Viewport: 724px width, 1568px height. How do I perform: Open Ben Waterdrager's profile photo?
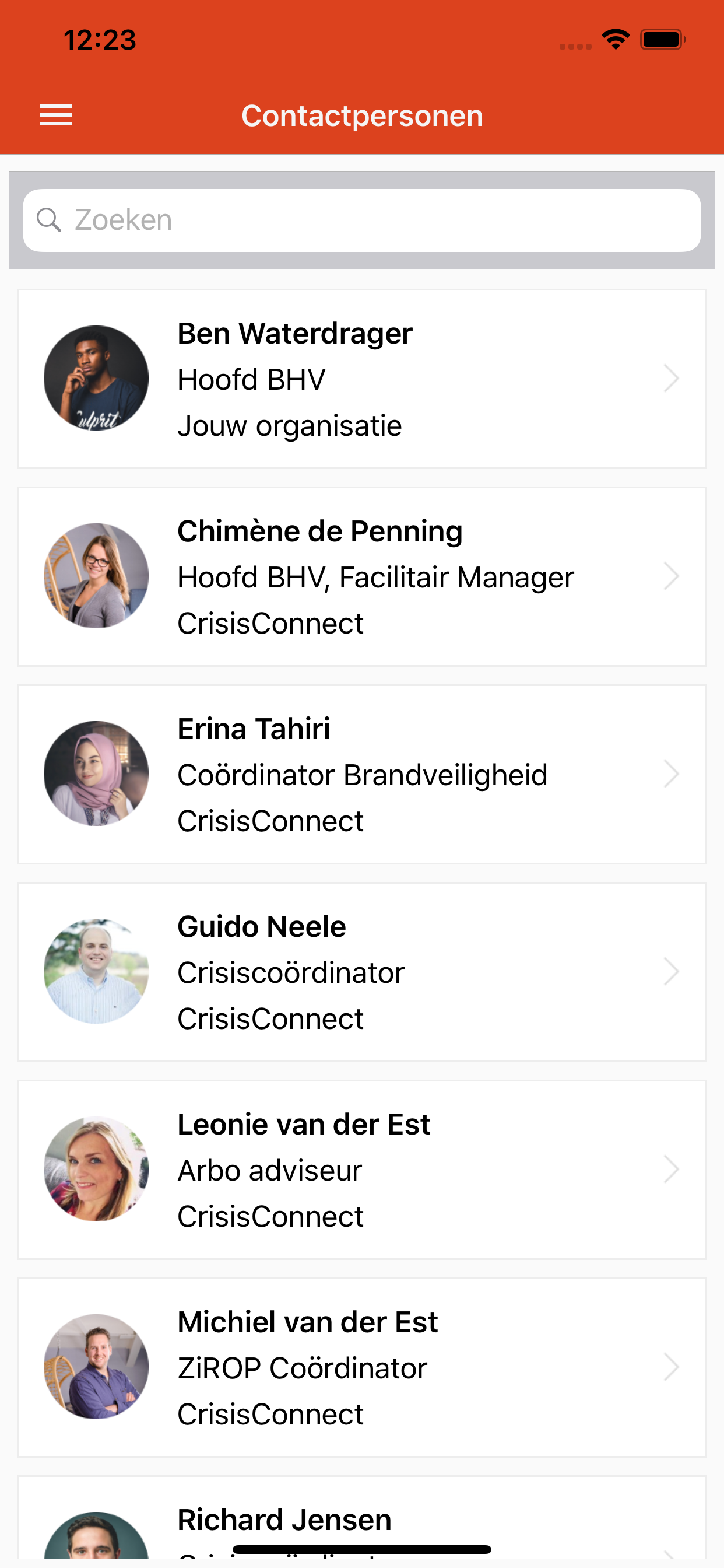[96, 378]
